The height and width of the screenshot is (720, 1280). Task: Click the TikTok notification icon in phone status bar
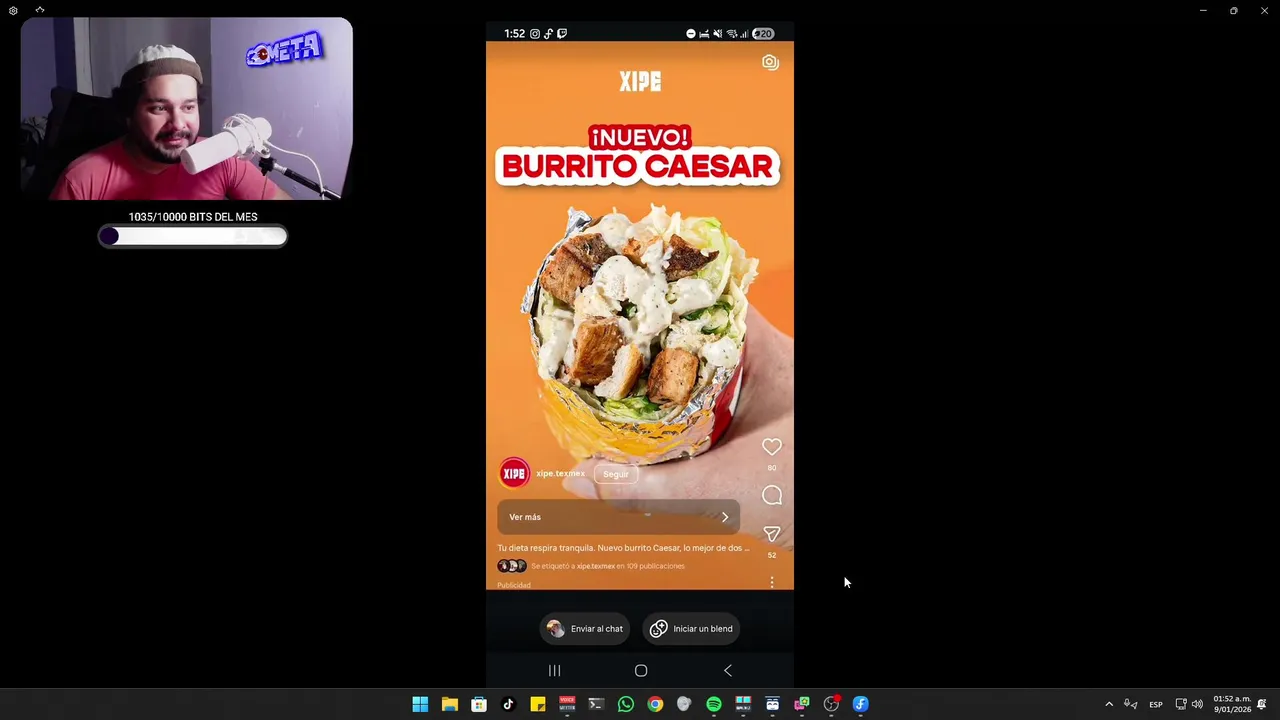click(x=548, y=33)
